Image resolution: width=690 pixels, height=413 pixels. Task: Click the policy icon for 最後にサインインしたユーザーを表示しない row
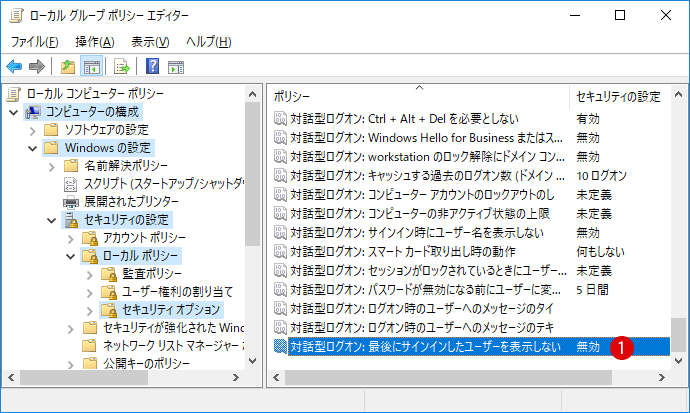tap(280, 347)
